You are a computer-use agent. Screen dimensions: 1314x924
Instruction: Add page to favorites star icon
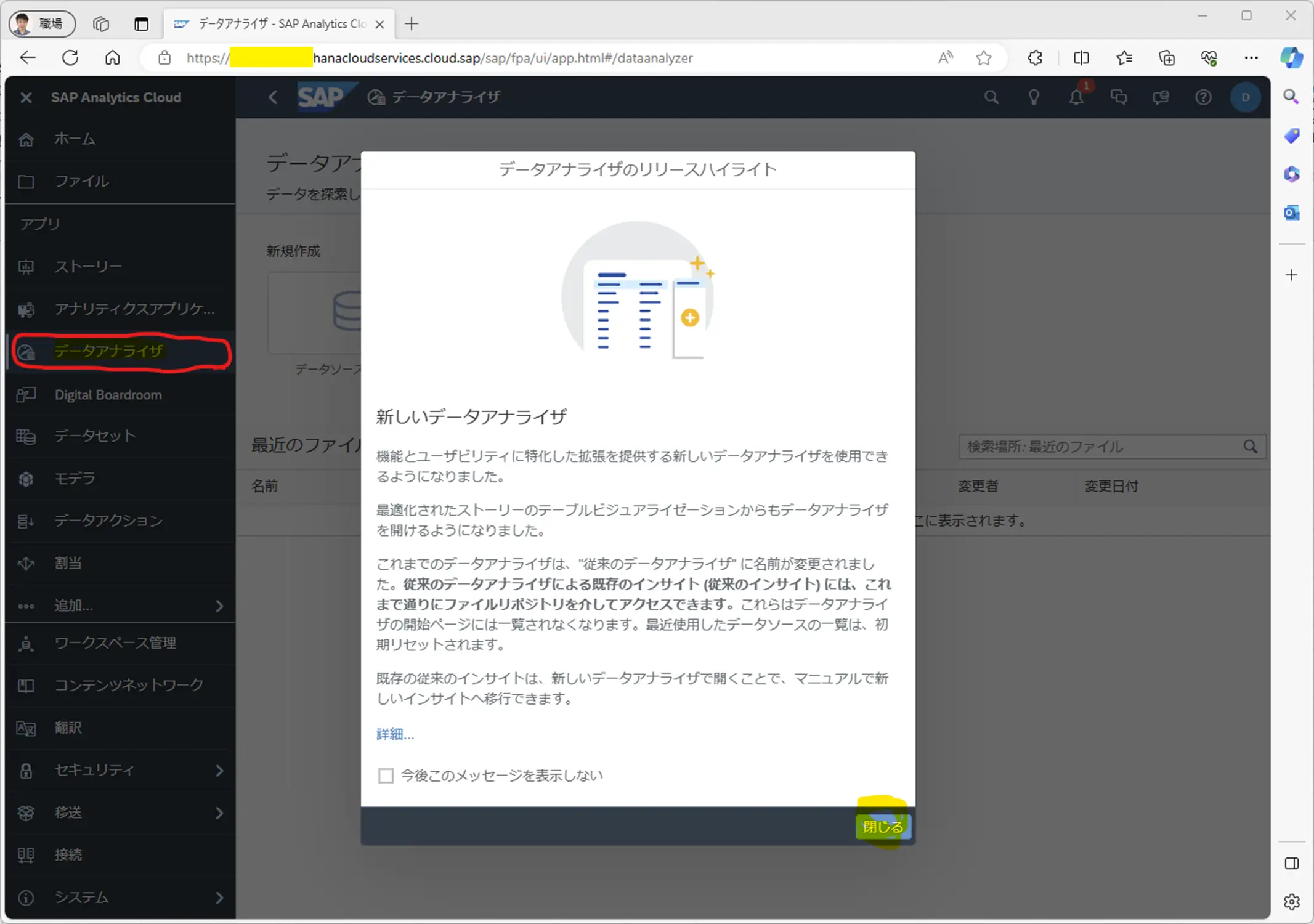click(x=984, y=58)
